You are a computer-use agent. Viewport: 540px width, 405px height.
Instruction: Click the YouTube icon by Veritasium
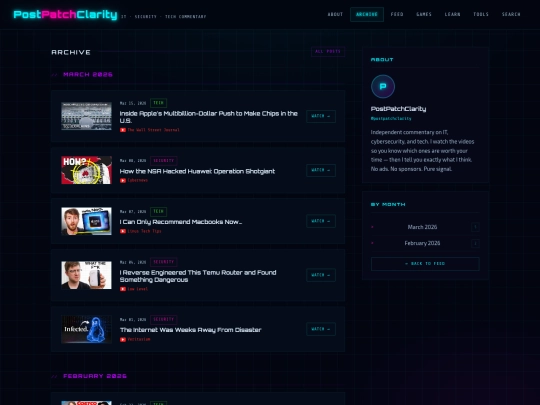[x=123, y=340]
